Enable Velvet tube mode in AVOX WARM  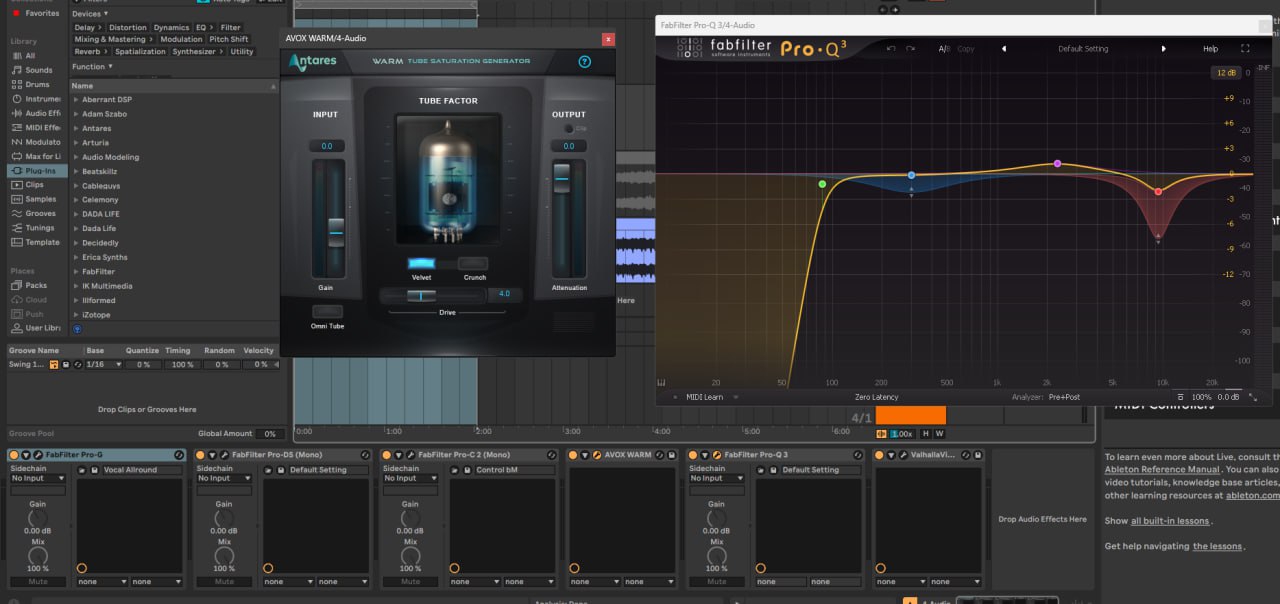[x=421, y=264]
